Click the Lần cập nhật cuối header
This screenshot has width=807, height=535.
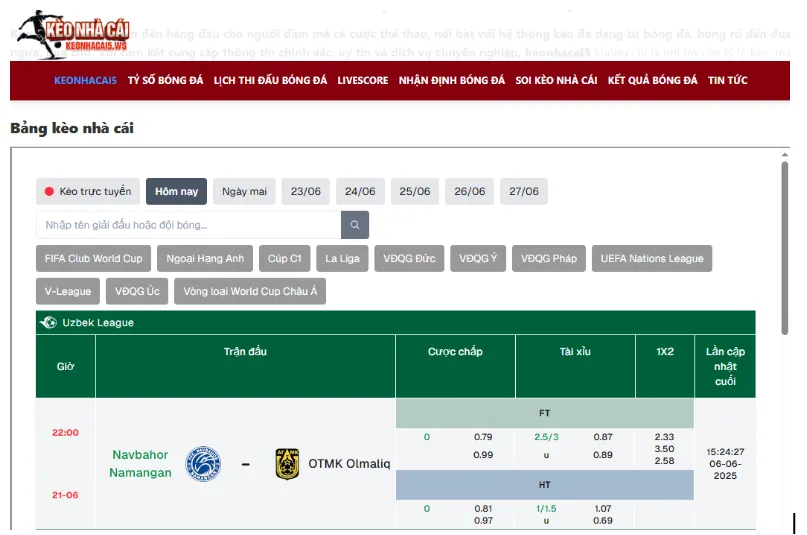[x=725, y=366]
